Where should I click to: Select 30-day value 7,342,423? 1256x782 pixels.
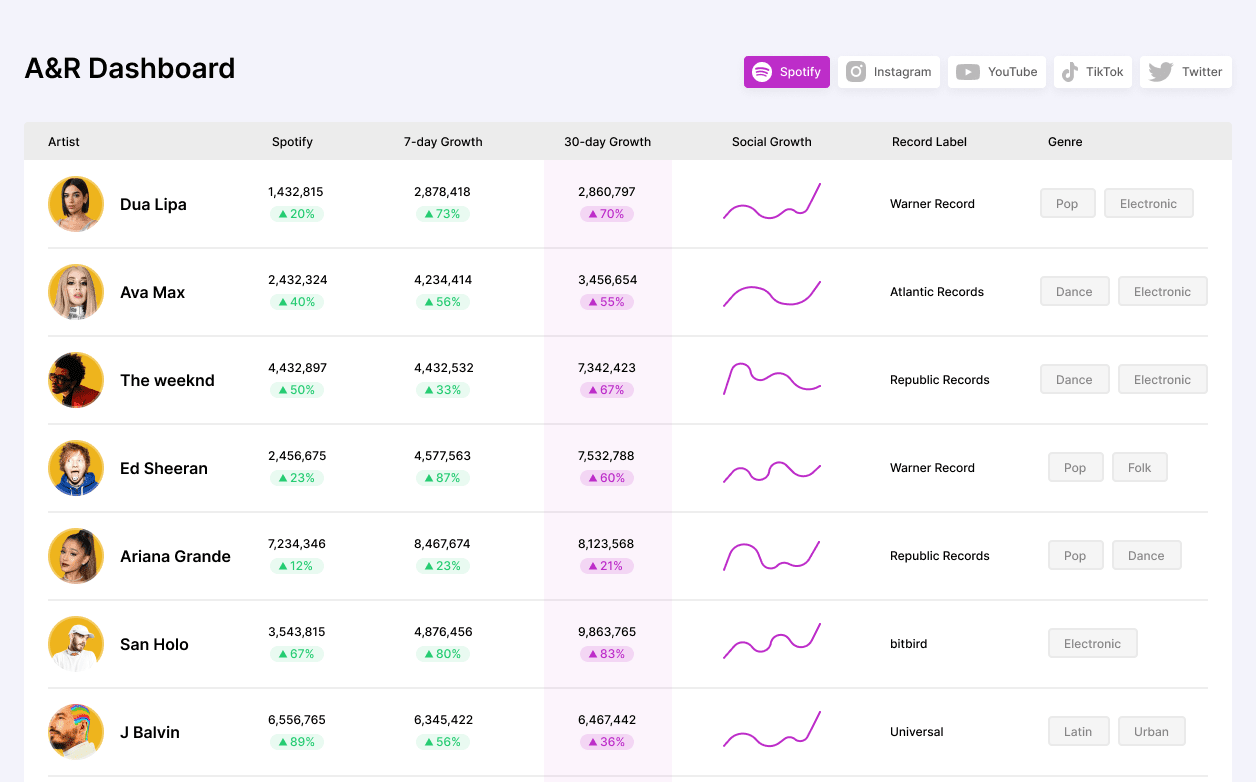pyautogui.click(x=607, y=368)
